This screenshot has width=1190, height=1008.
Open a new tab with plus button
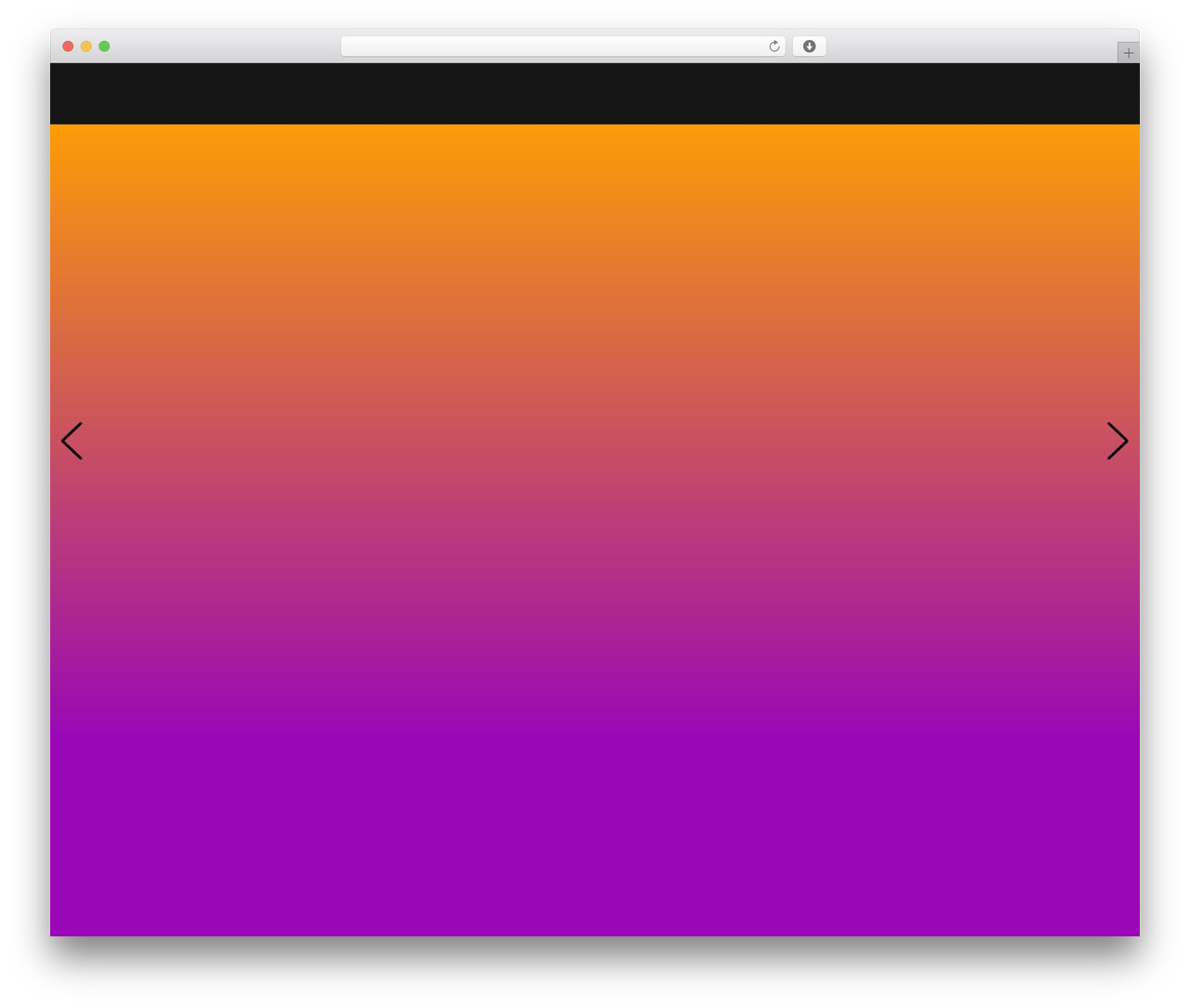click(x=1129, y=53)
